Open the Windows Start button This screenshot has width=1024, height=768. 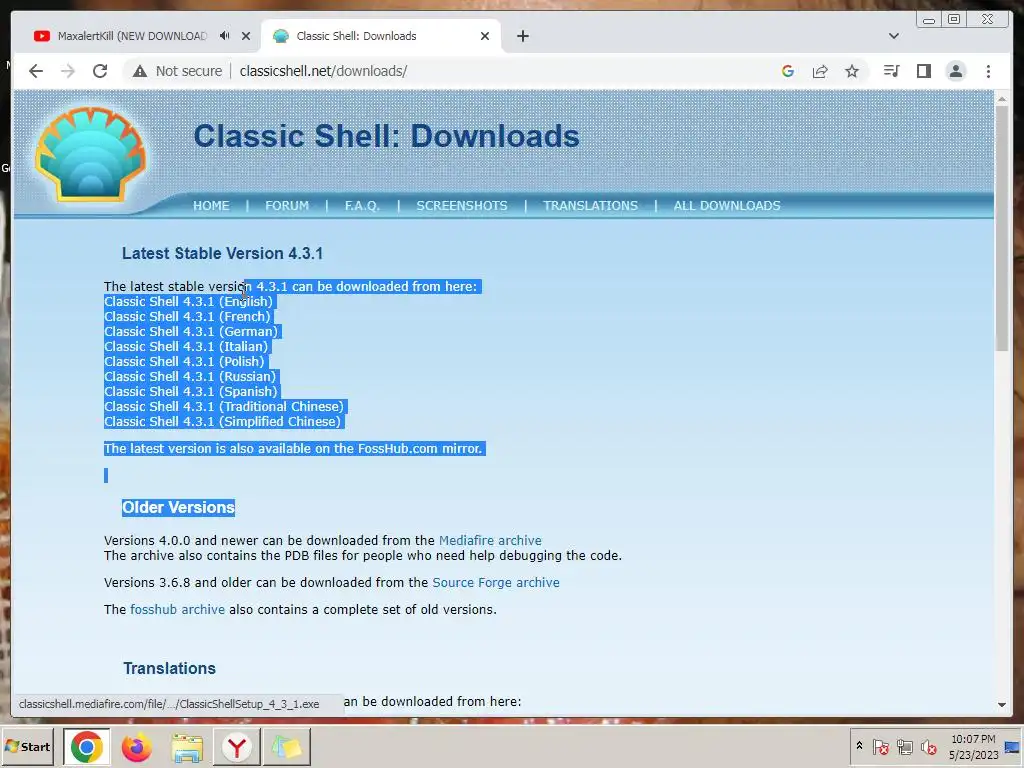28,746
